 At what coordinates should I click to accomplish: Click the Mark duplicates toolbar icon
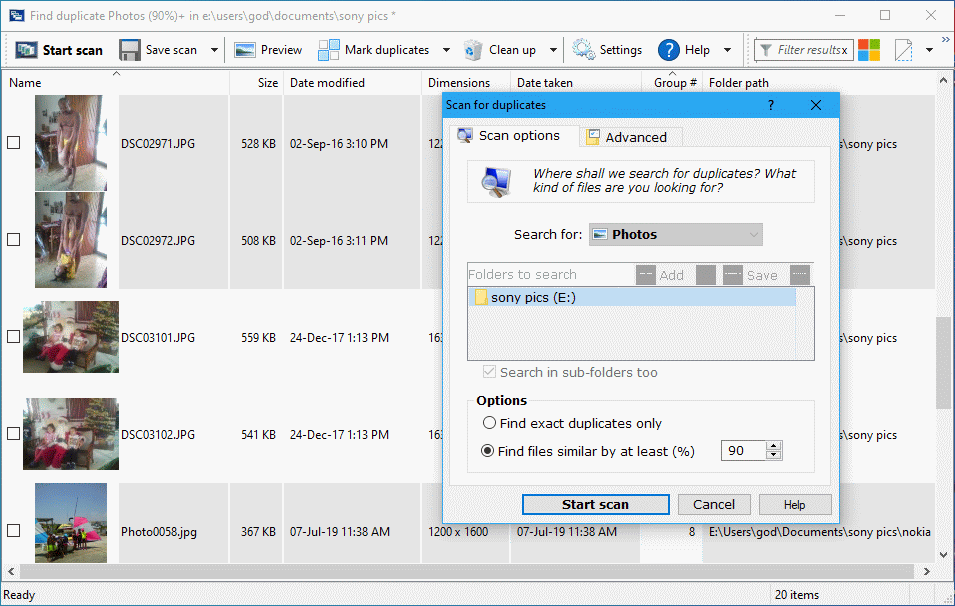point(329,50)
